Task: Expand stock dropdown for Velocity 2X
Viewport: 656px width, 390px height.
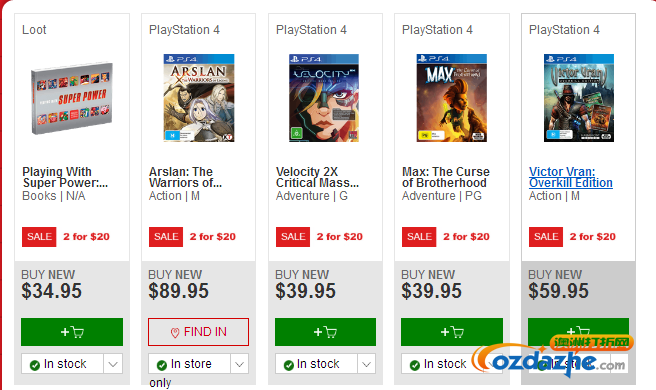Action: point(366,364)
